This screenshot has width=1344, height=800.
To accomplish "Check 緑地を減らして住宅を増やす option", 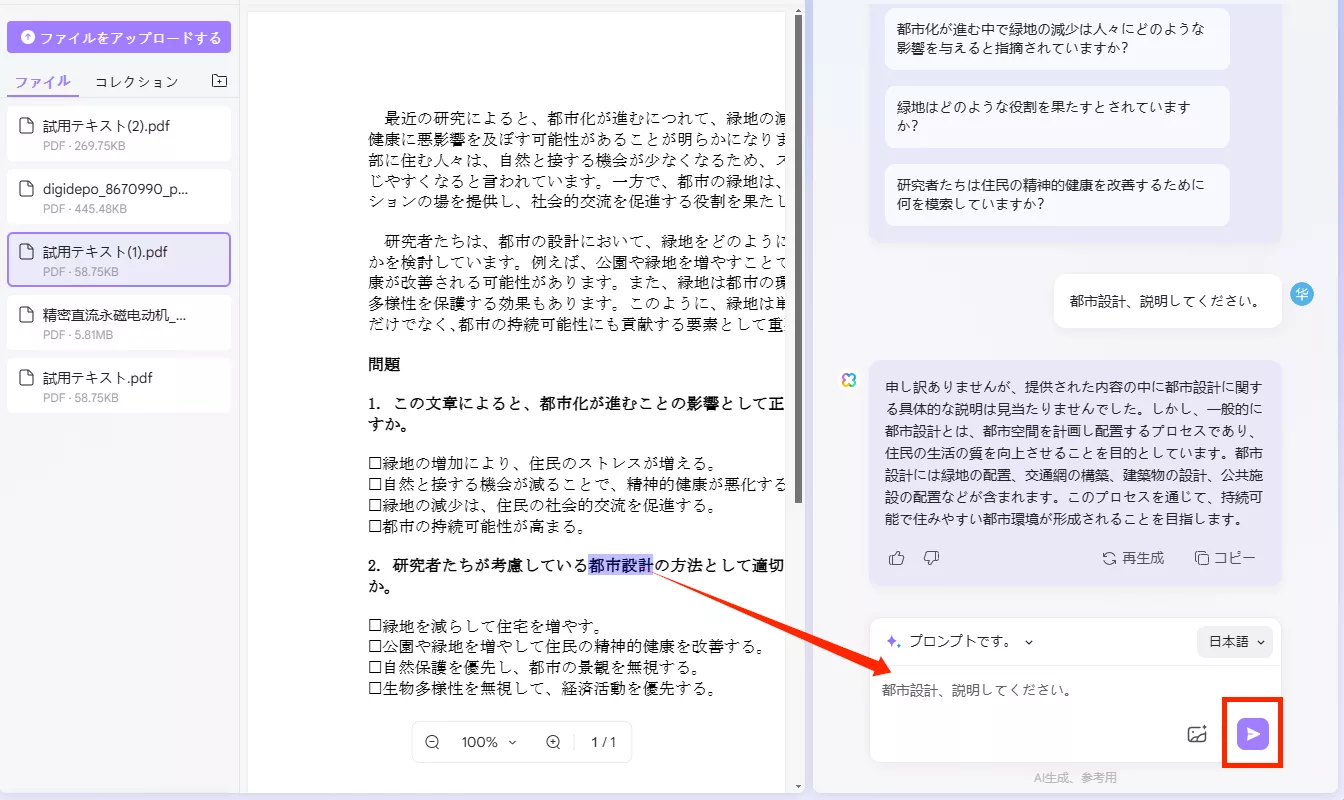I will (376, 626).
